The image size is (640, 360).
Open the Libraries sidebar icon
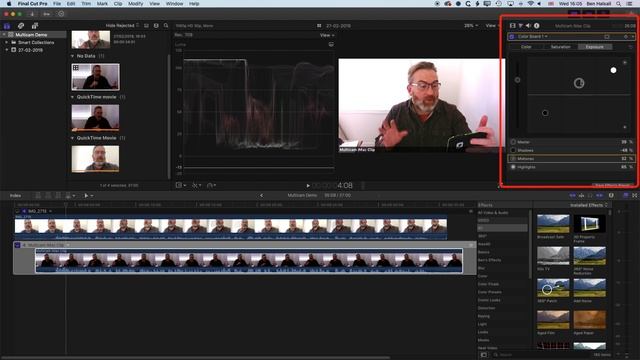pos(7,26)
